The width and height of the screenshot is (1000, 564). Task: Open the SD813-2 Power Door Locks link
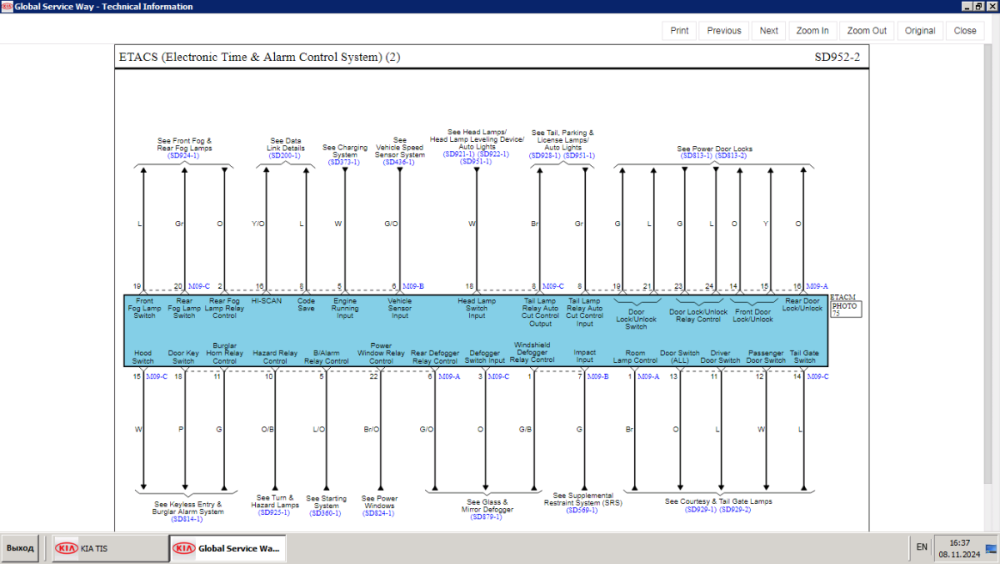(x=731, y=156)
